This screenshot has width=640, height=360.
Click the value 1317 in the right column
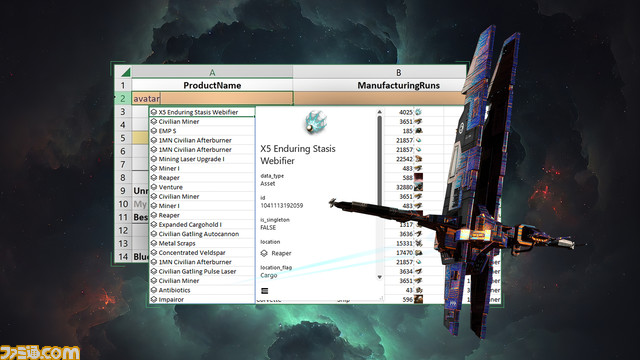click(x=406, y=224)
